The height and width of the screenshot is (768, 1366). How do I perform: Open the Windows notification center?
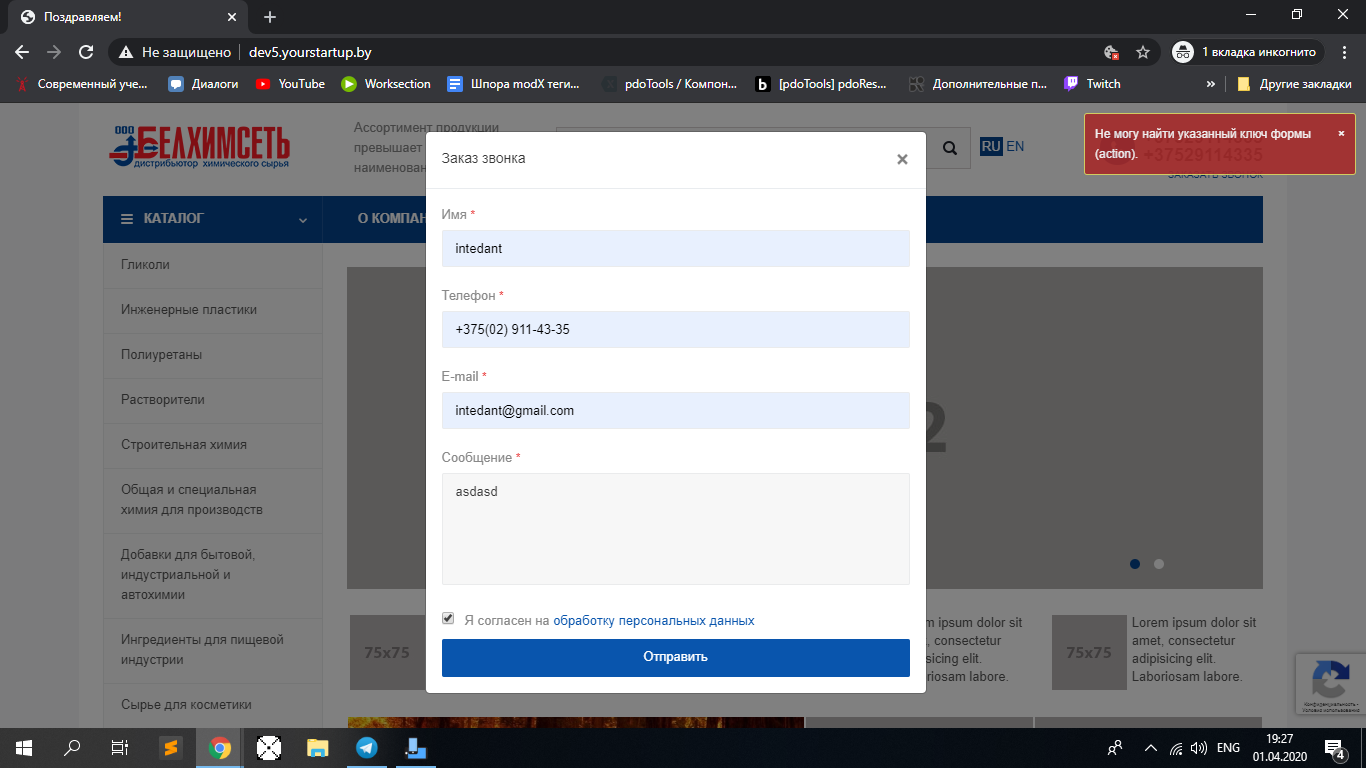pyautogui.click(x=1334, y=747)
